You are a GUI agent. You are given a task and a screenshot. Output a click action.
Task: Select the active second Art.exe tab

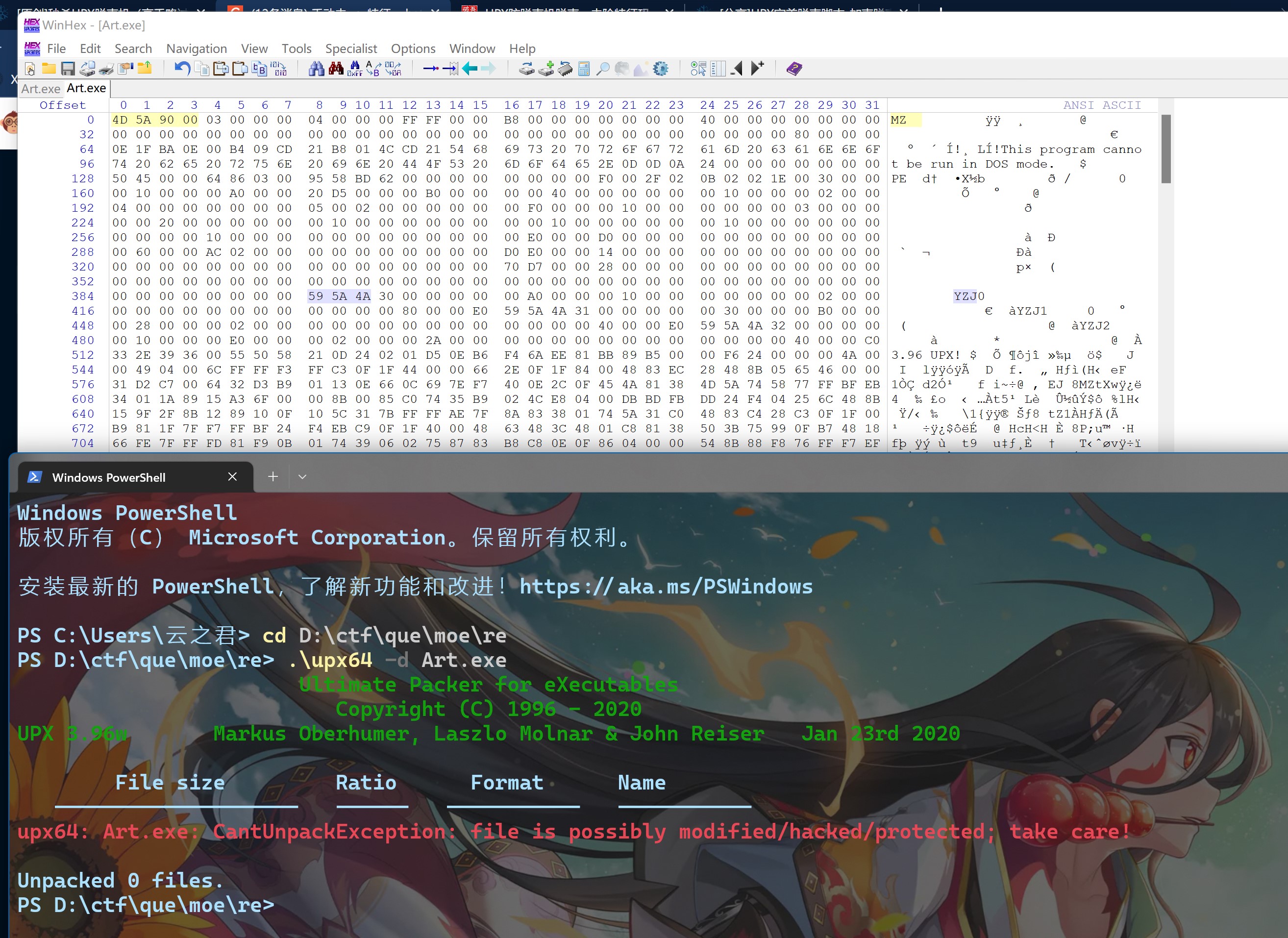click(x=86, y=89)
